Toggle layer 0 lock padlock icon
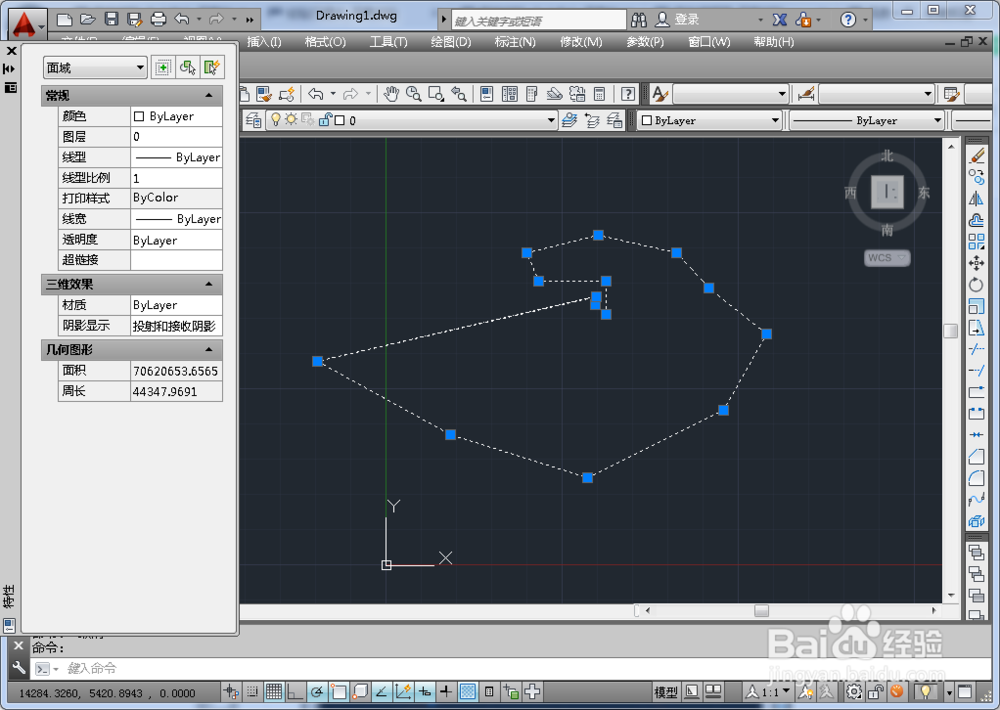 pos(325,120)
